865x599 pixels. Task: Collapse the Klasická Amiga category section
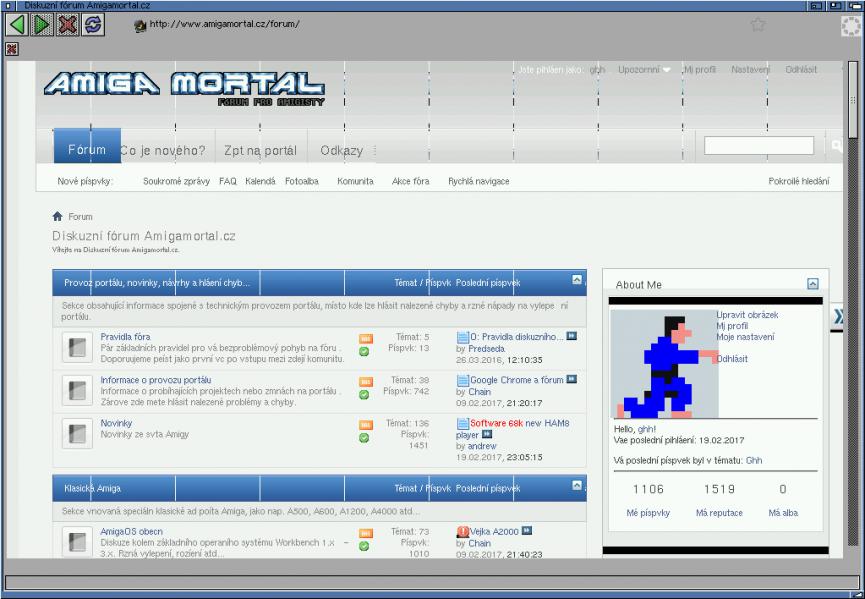[577, 485]
